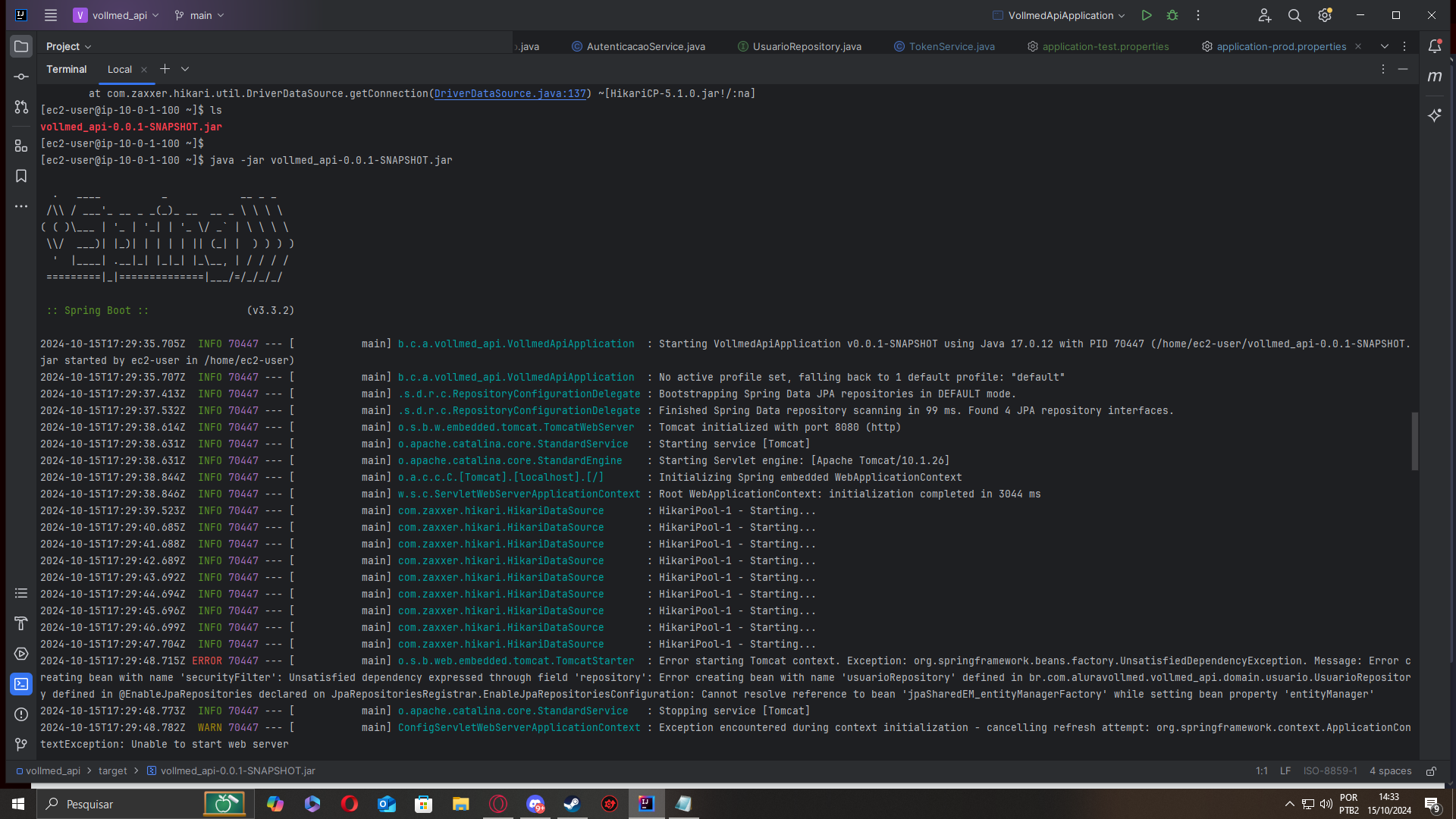
Task: Open Code With Me user icon
Action: click(x=1264, y=15)
